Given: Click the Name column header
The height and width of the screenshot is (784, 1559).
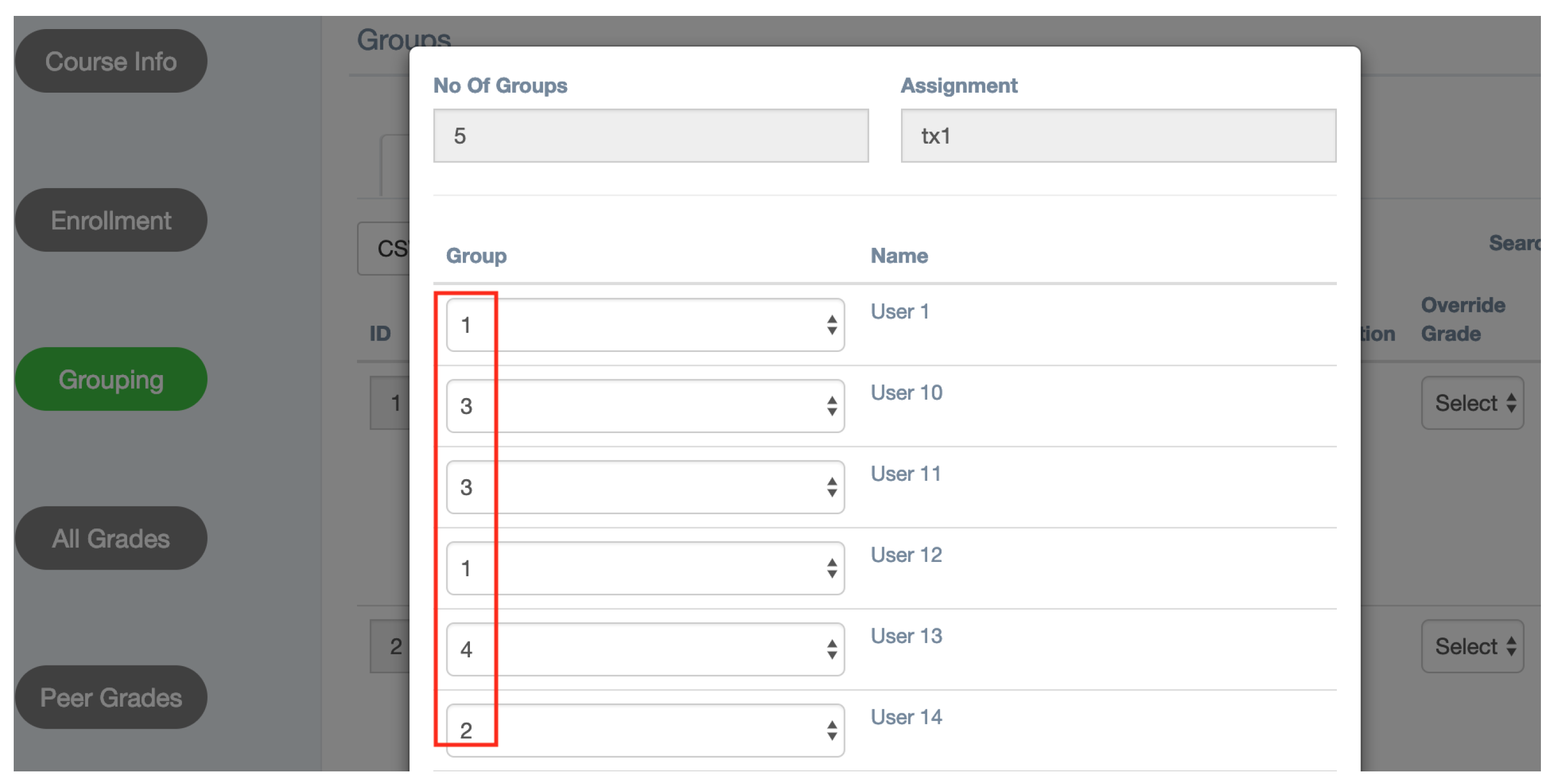Looking at the screenshot, I should 899,256.
